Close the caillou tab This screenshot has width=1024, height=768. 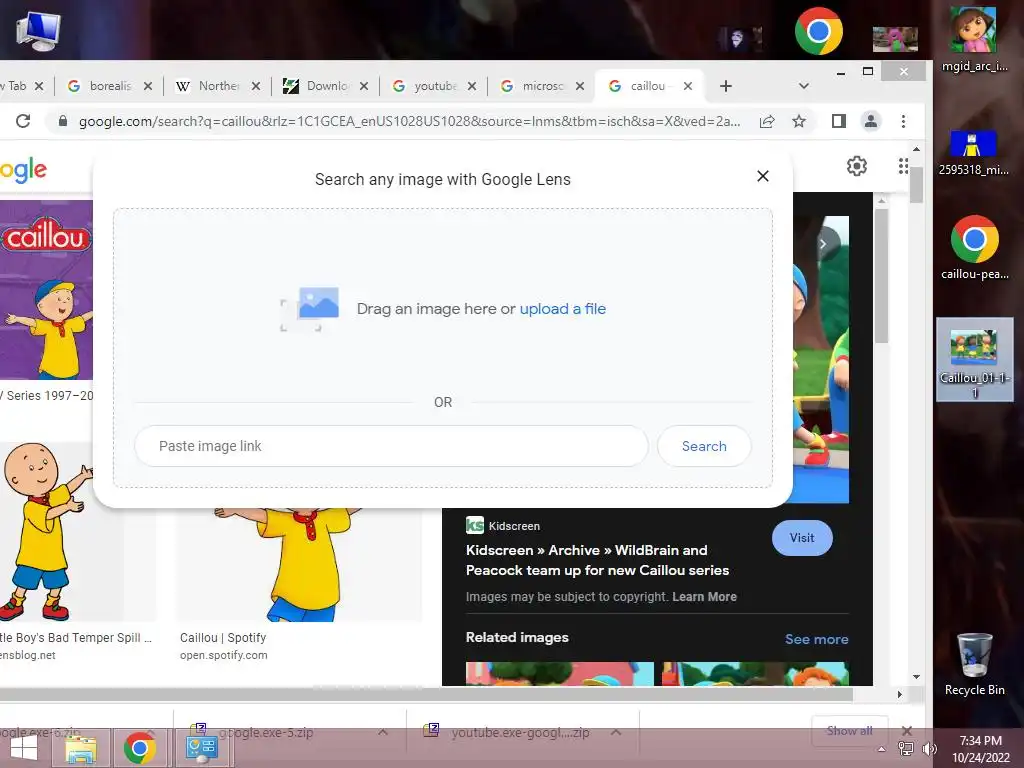(688, 86)
